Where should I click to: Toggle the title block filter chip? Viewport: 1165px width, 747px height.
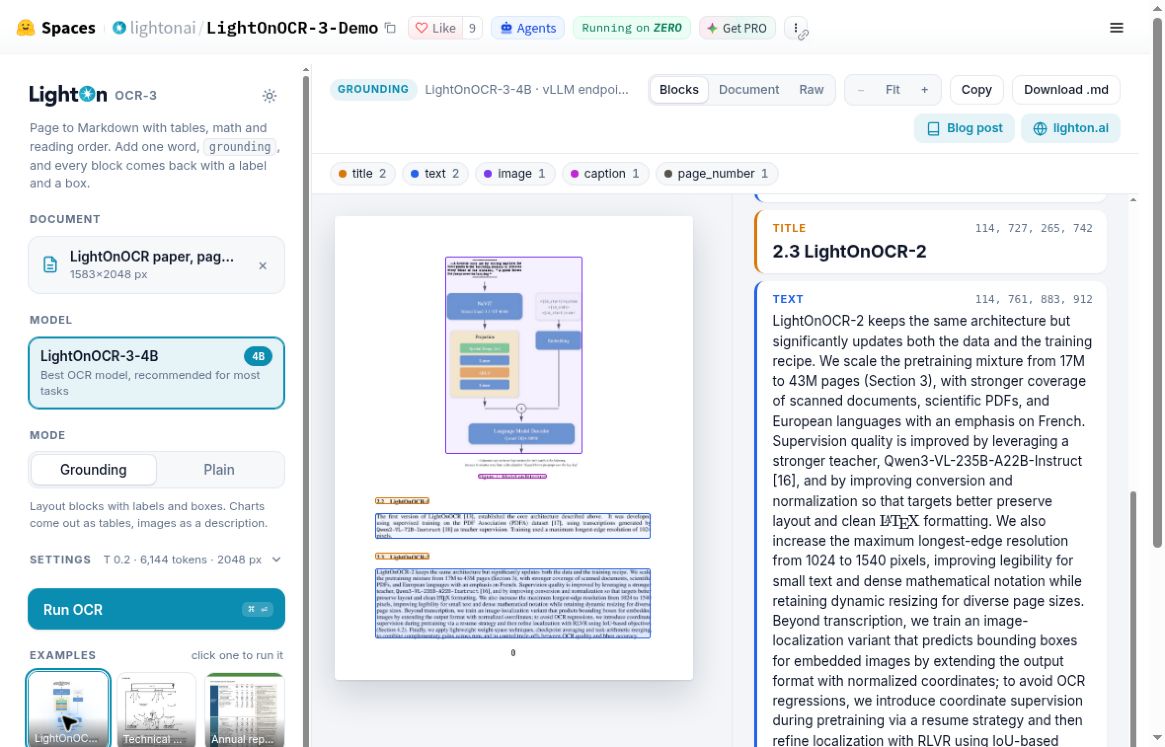[363, 174]
